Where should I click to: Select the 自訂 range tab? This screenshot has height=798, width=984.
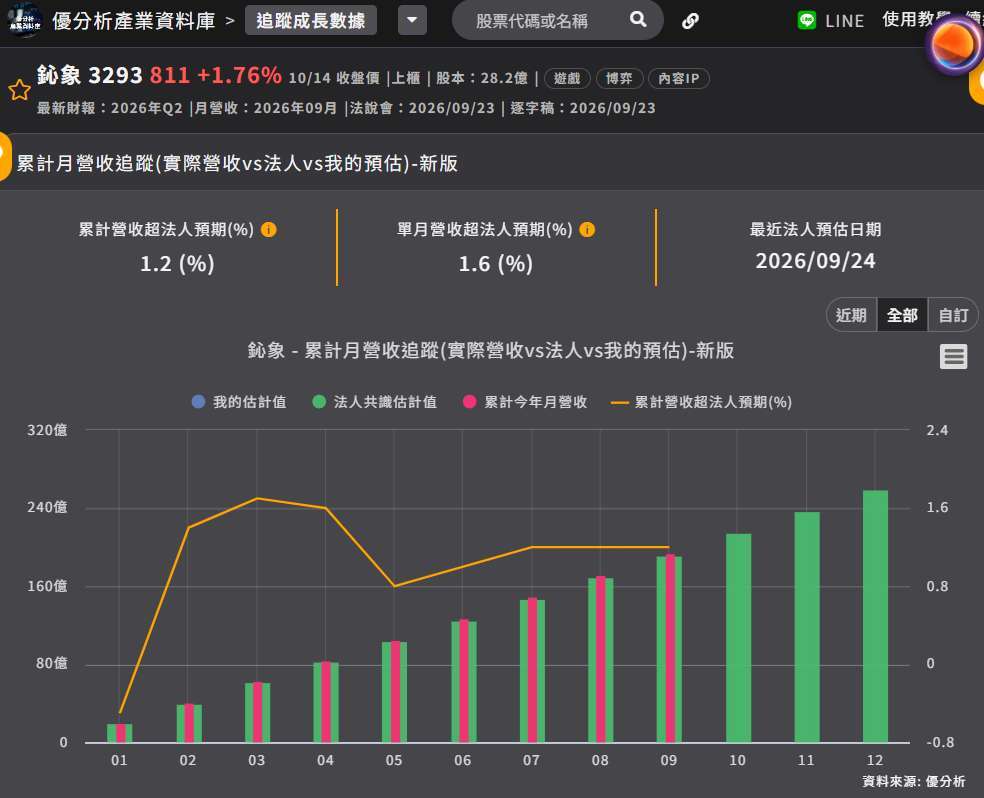coord(953,315)
